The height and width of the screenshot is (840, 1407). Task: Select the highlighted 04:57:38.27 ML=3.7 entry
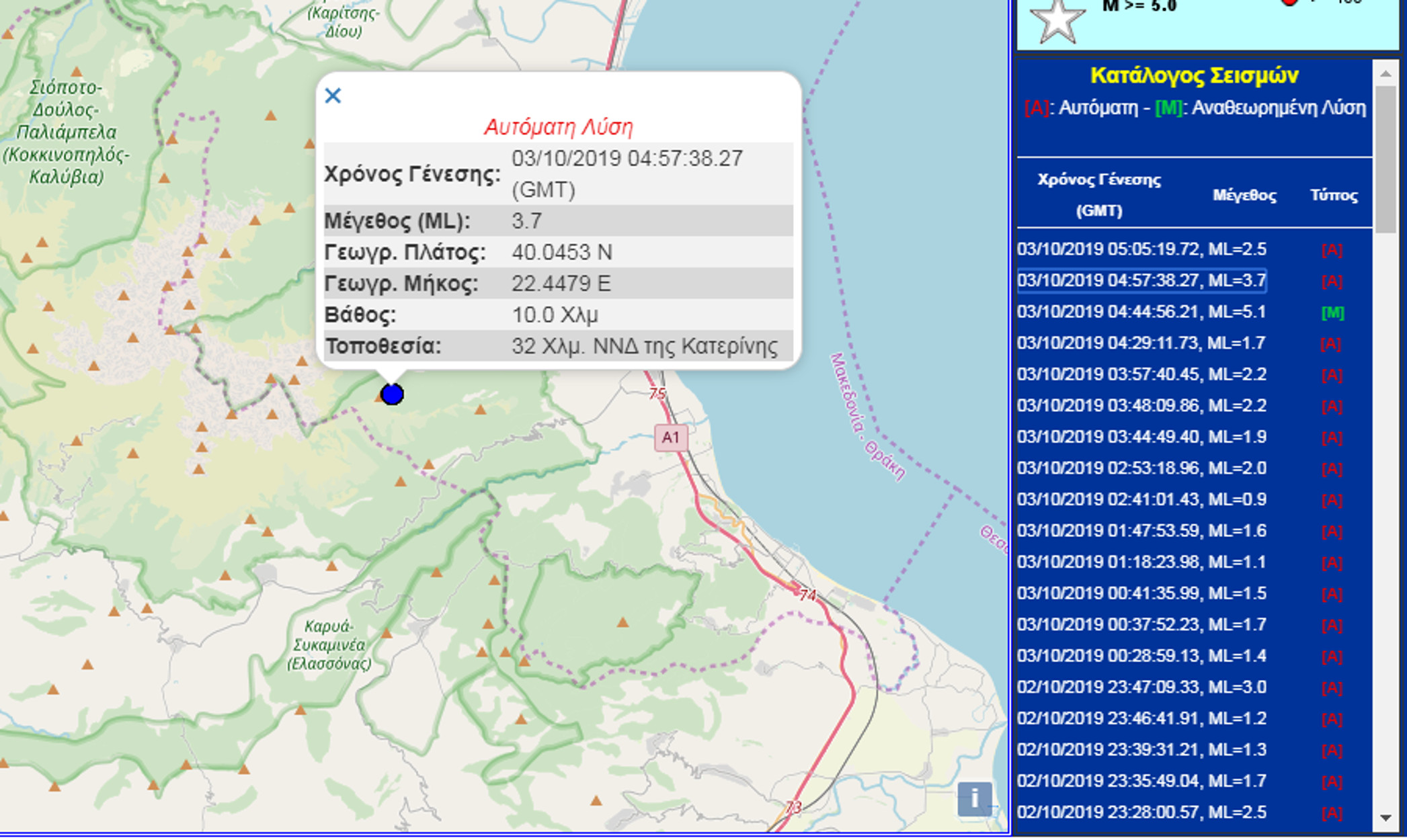point(1141,281)
